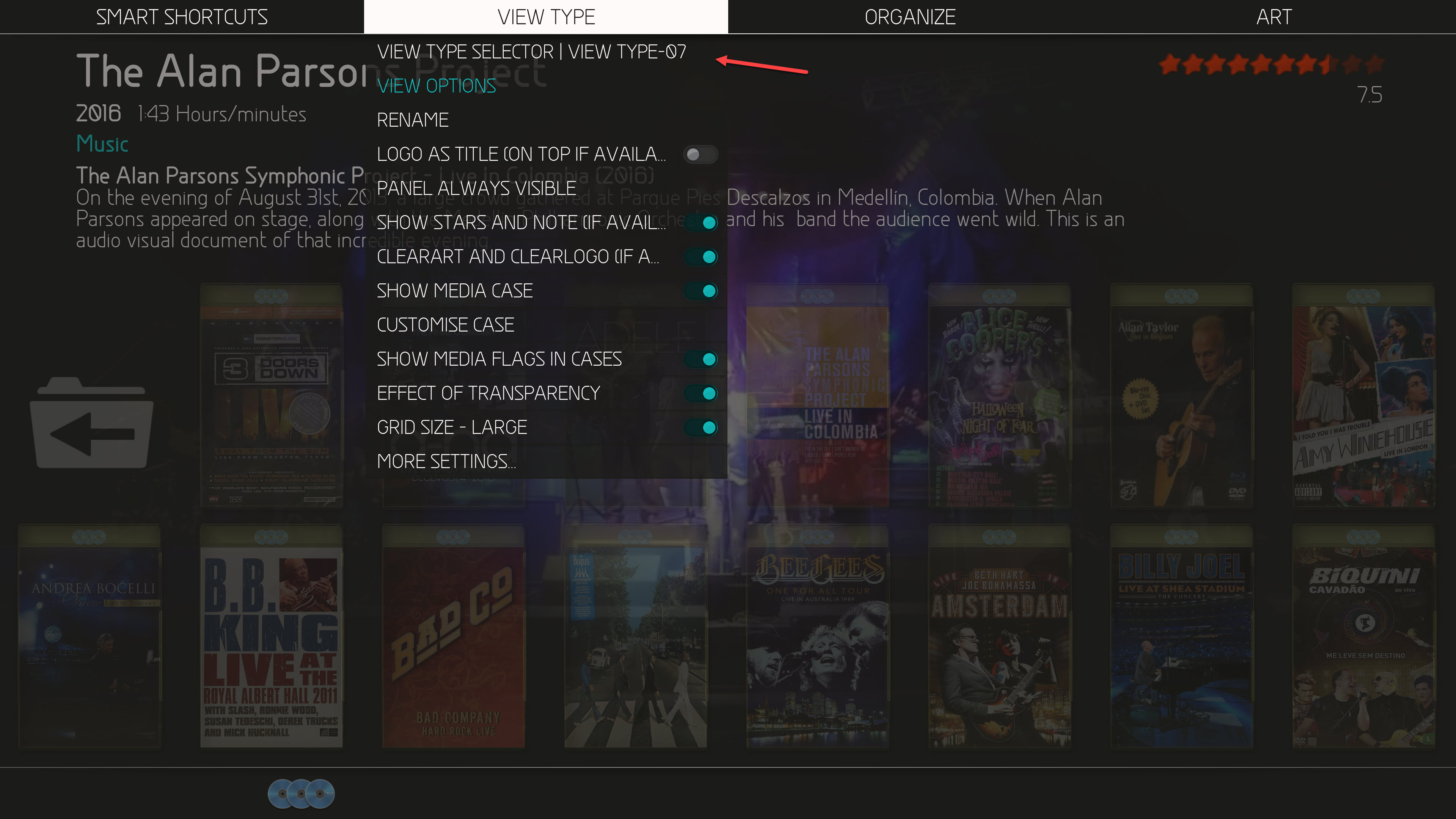Click disc badge on 3 Doors Down case
The width and height of the screenshot is (1456, 819).
(271, 296)
